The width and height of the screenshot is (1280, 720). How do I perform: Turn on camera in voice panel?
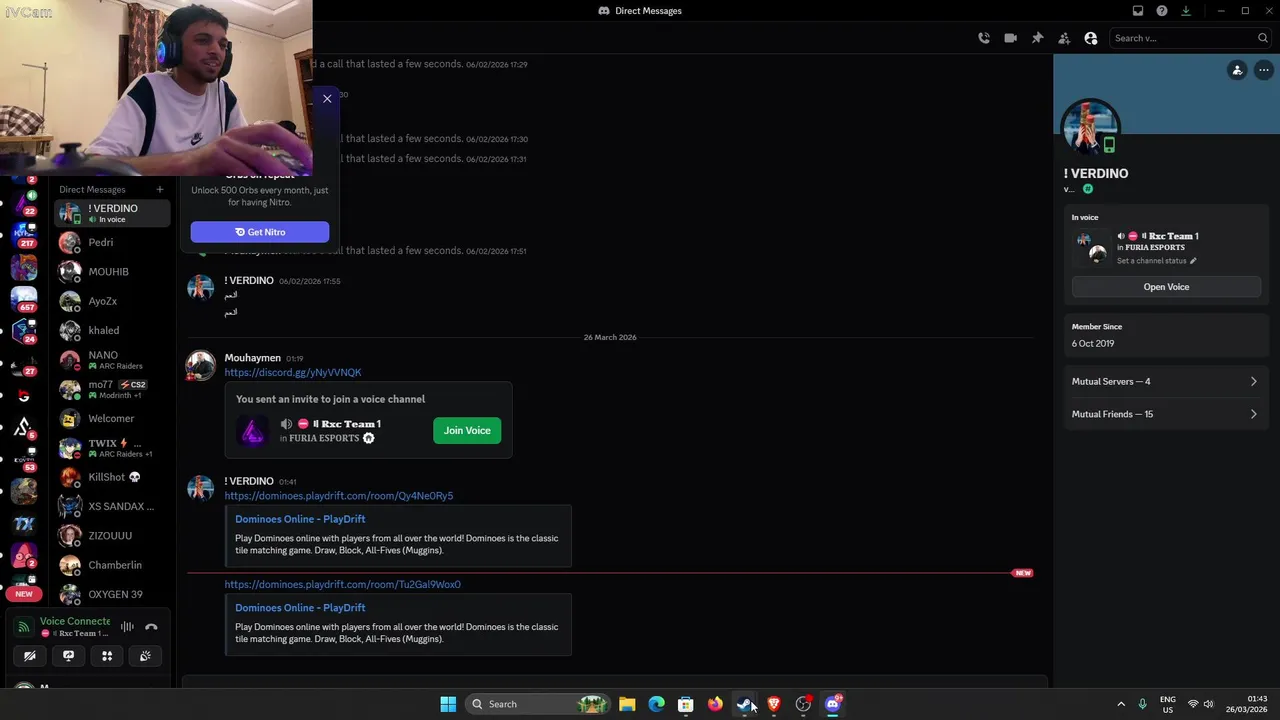pyautogui.click(x=30, y=656)
